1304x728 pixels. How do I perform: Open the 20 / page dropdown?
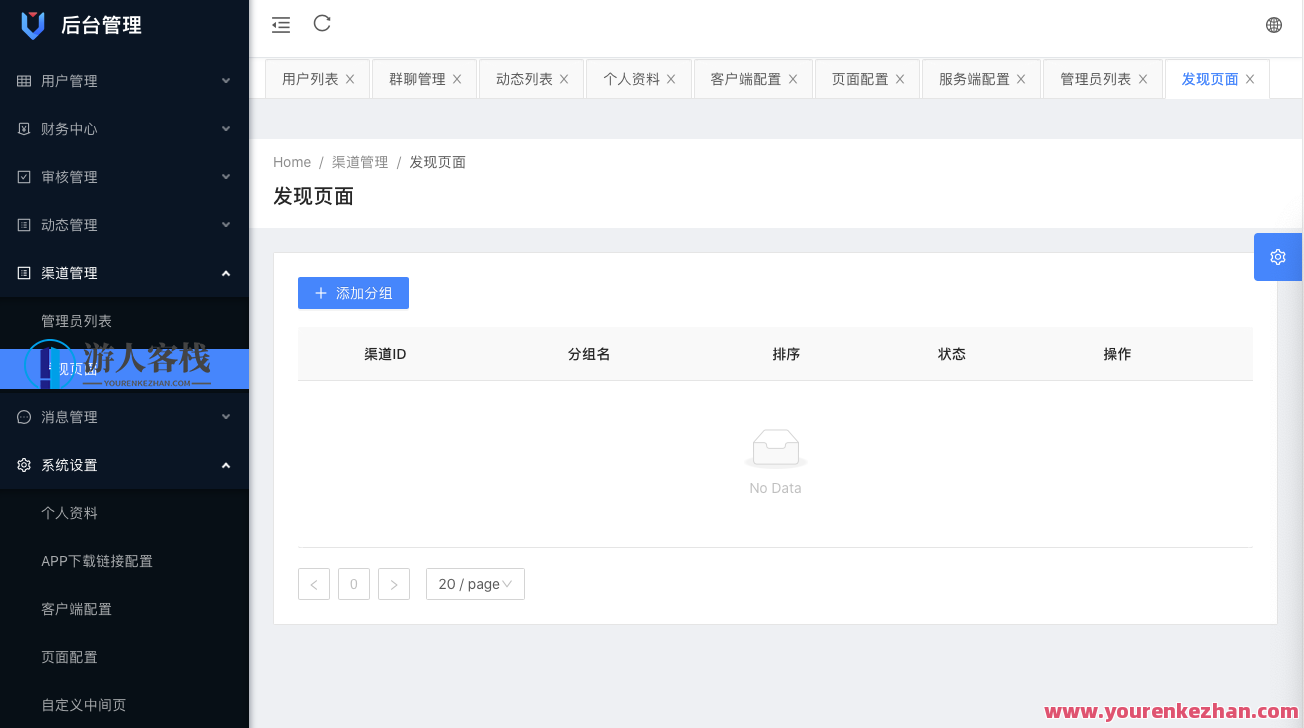[475, 584]
